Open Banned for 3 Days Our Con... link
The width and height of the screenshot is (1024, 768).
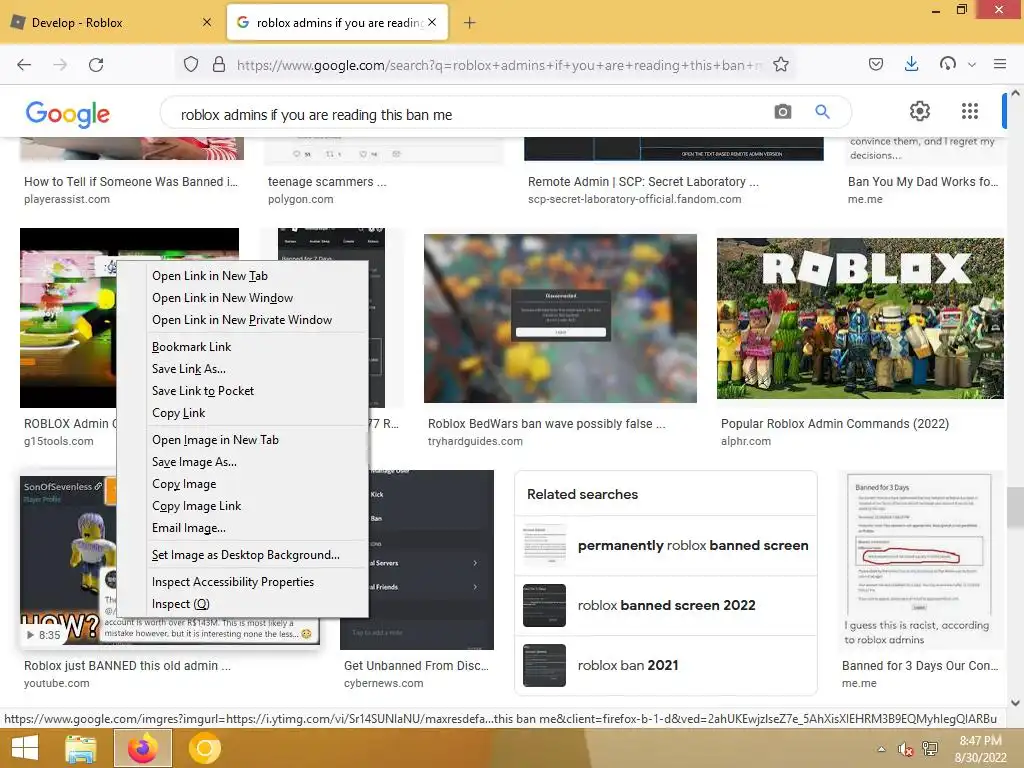pyautogui.click(x=920, y=665)
